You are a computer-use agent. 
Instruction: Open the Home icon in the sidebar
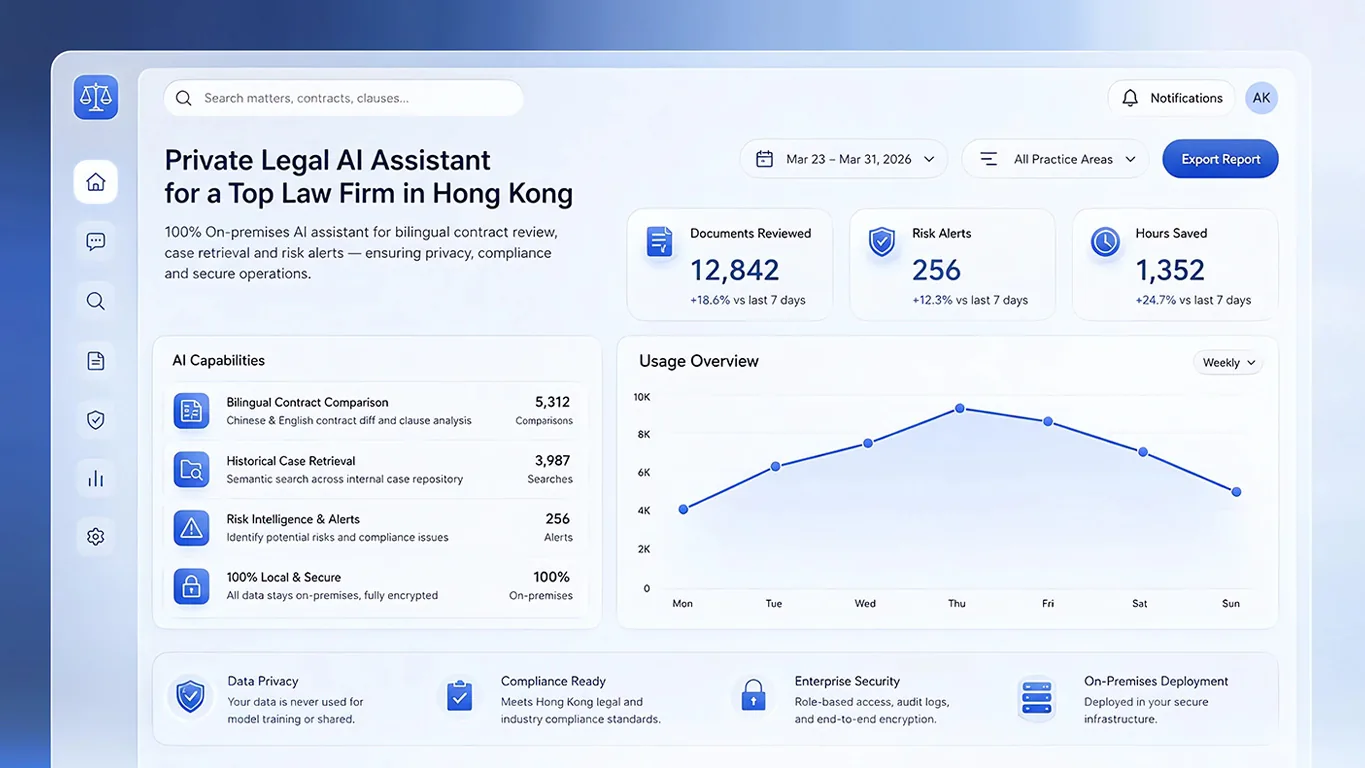pos(96,182)
